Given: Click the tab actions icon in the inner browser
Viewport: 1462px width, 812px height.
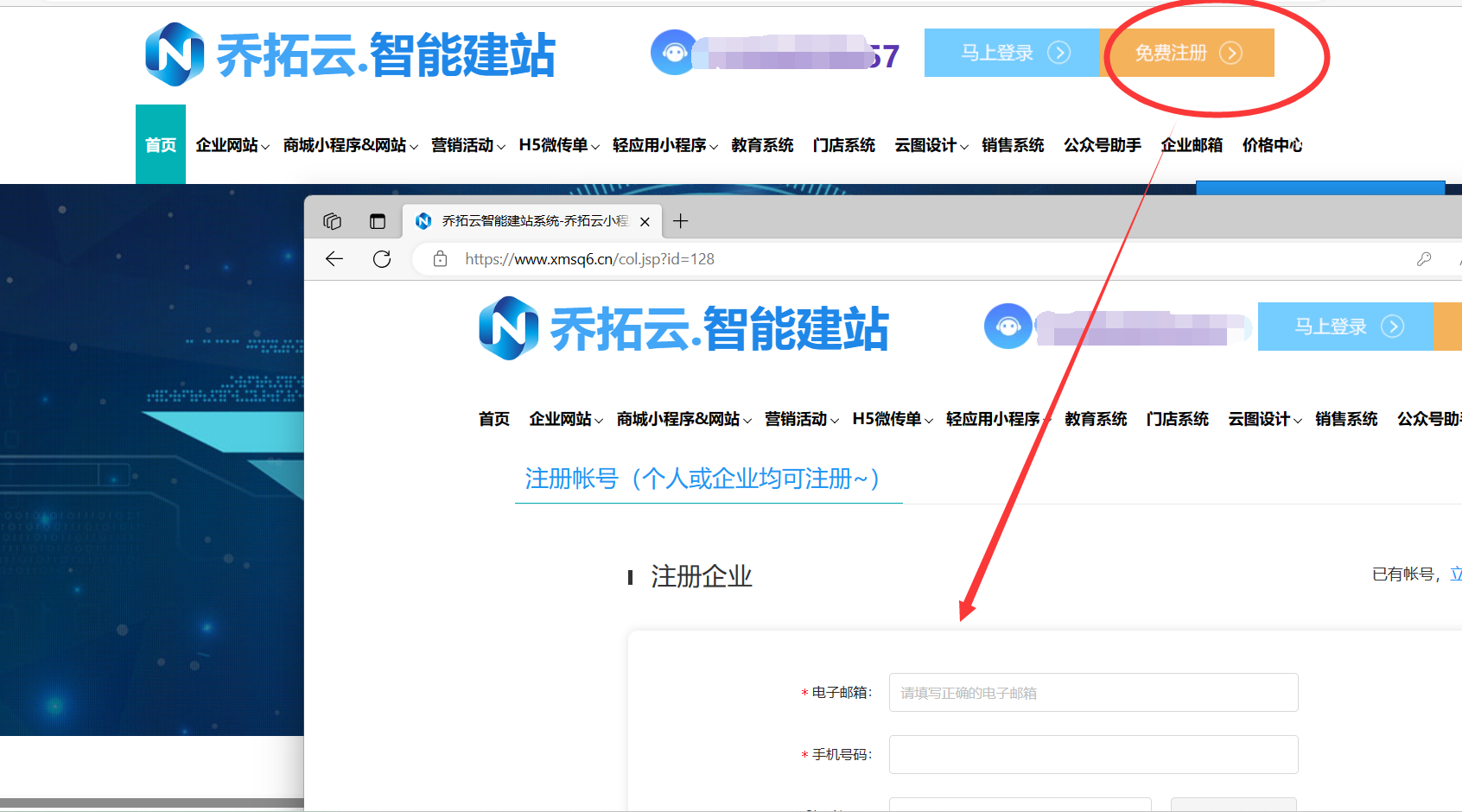Looking at the screenshot, I should tap(378, 221).
